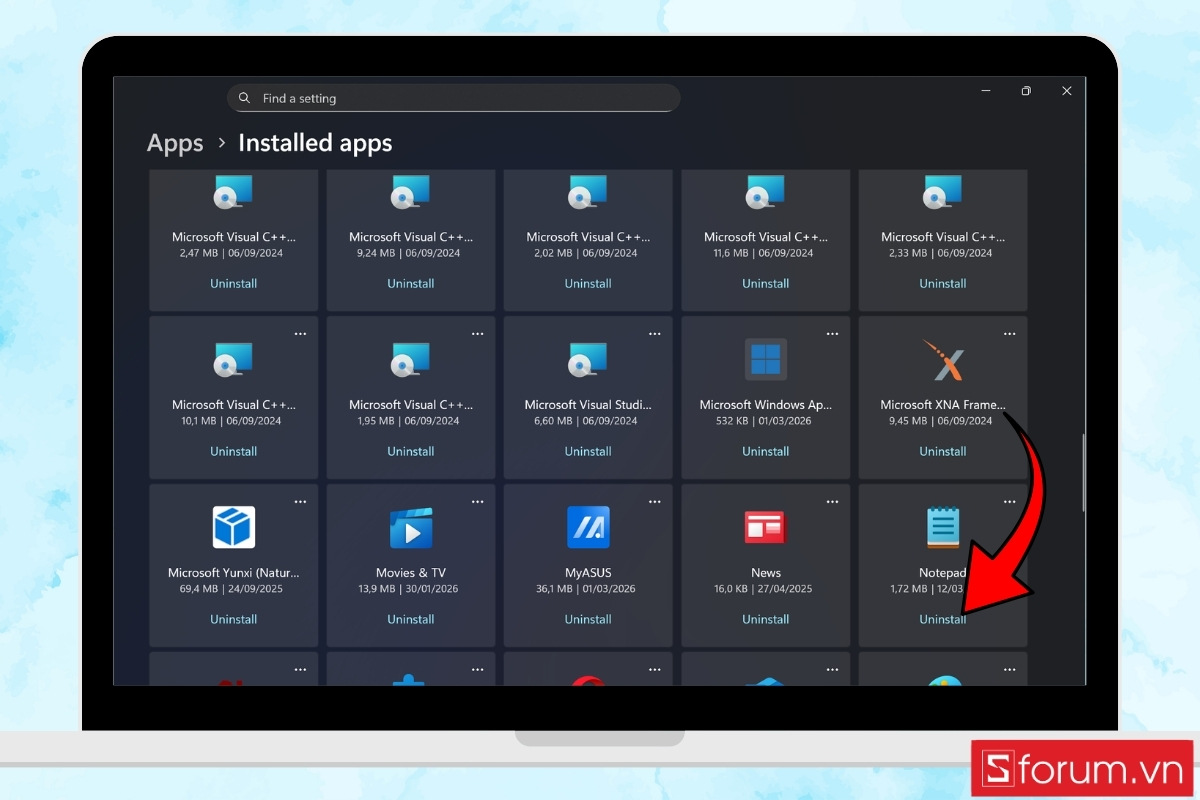Open more options for the 10,1 MB Visual C++ app
Screen dimensions: 1200x800
coord(300,334)
